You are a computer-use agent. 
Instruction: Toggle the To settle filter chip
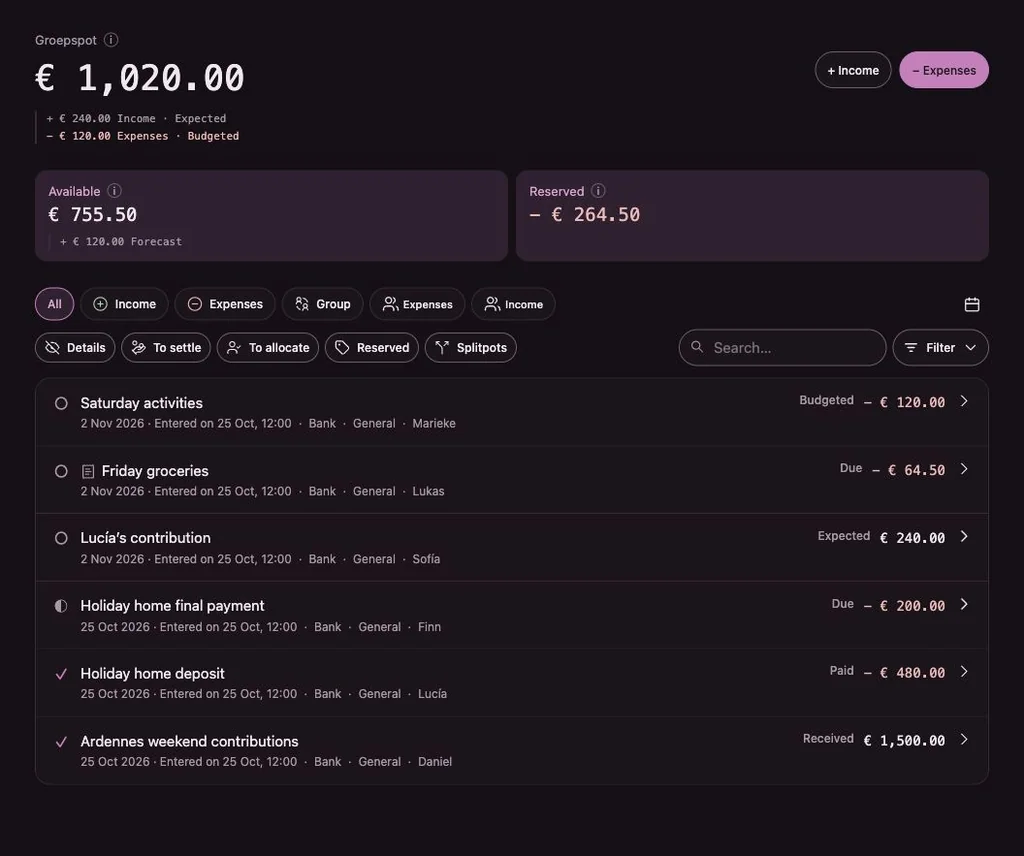tap(166, 347)
